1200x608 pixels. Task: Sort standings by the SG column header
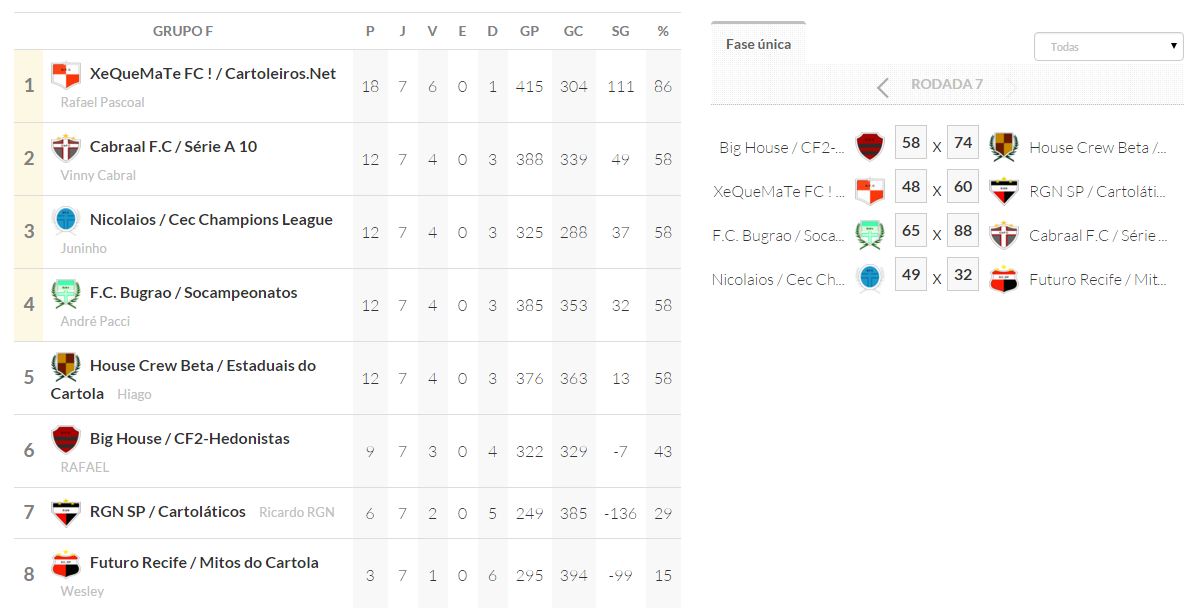pos(620,31)
